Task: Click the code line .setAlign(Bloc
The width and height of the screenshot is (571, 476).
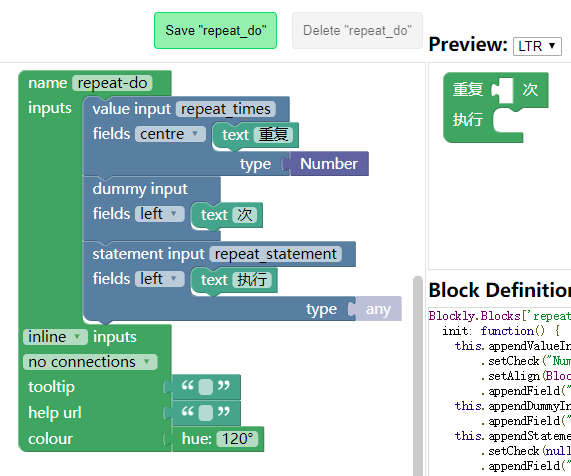Action: coord(525,376)
